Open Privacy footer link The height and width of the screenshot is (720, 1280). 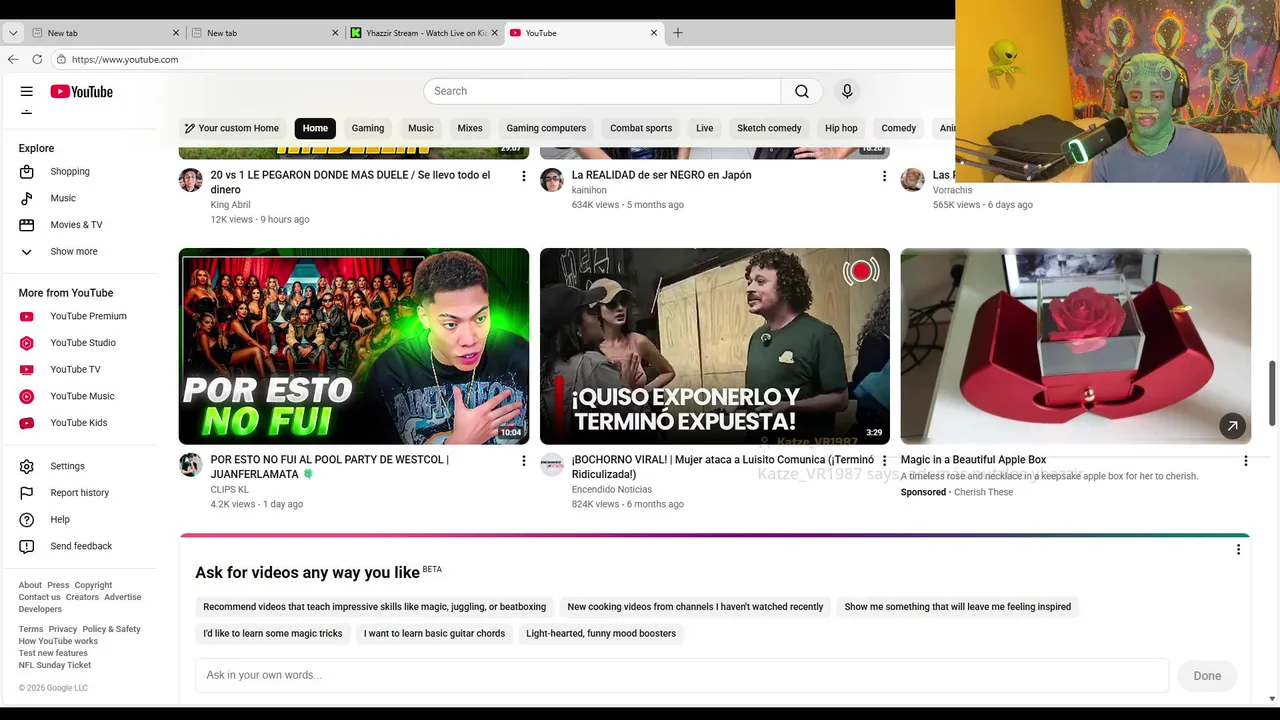(x=63, y=629)
